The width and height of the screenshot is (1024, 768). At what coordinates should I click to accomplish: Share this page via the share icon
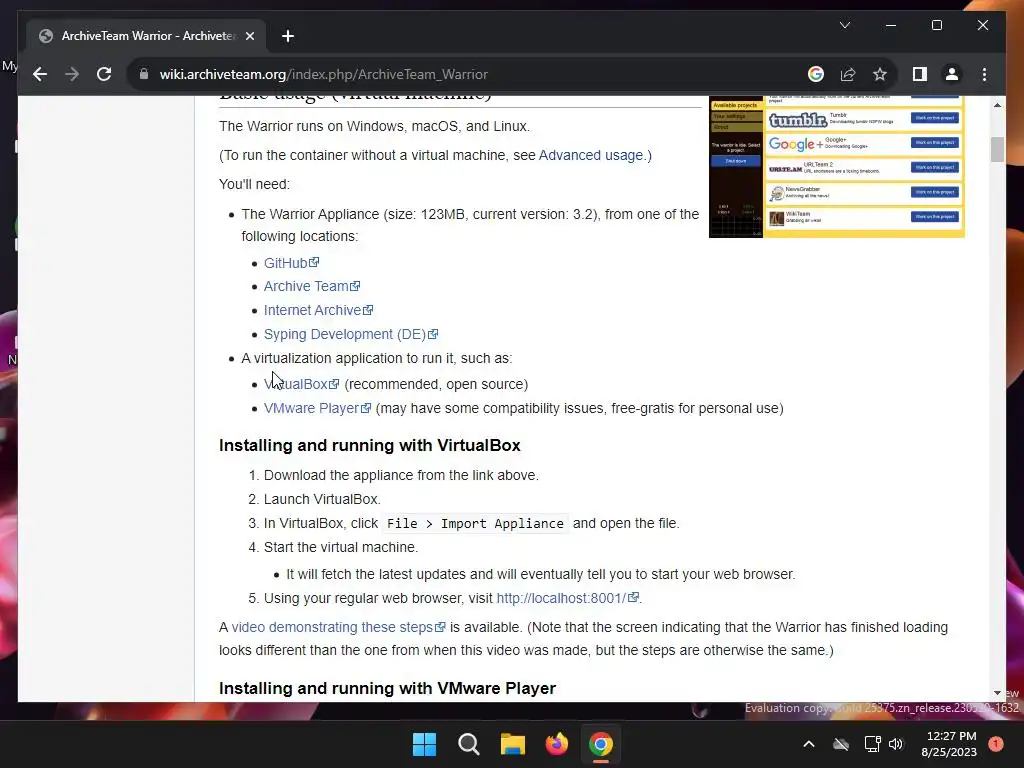click(848, 74)
